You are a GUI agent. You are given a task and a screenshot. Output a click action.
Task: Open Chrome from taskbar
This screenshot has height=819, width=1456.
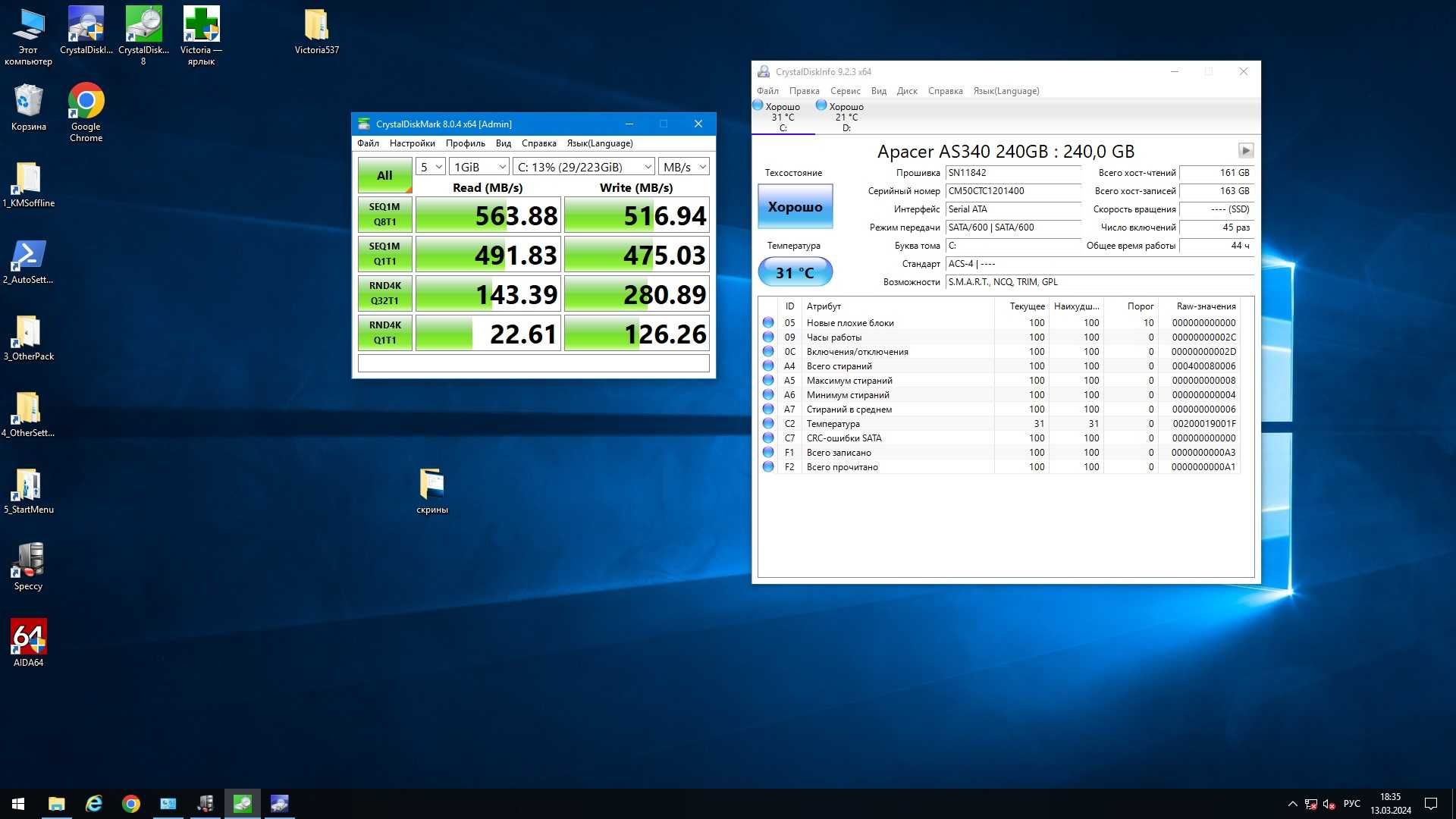coord(130,804)
